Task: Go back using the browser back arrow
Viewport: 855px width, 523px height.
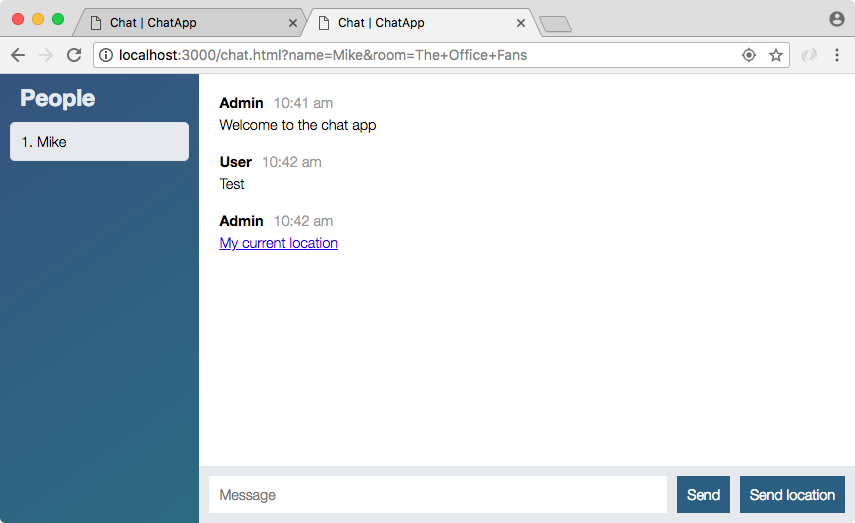Action: point(18,55)
